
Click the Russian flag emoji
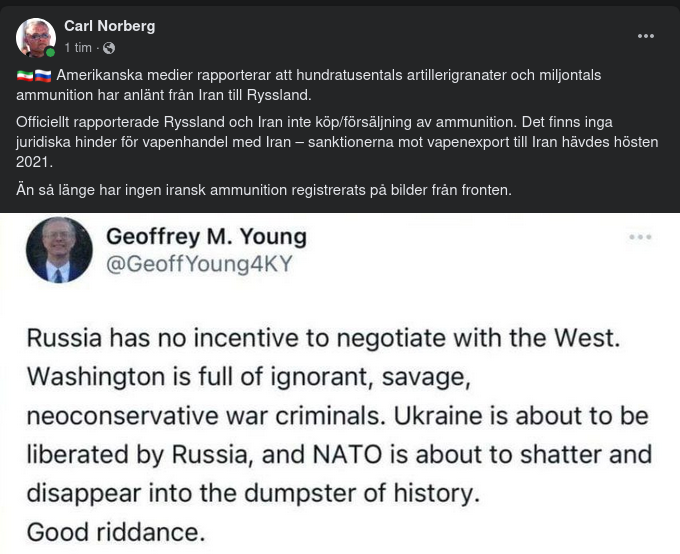[42, 76]
